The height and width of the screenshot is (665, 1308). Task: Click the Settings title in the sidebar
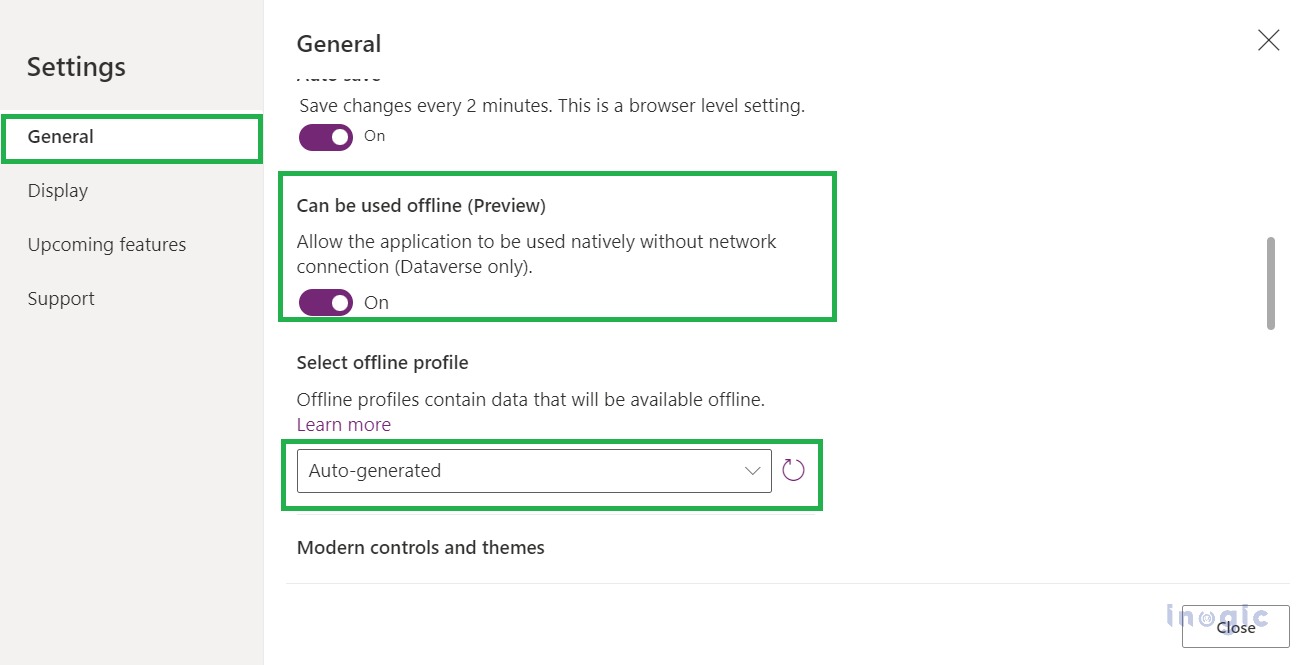[76, 67]
